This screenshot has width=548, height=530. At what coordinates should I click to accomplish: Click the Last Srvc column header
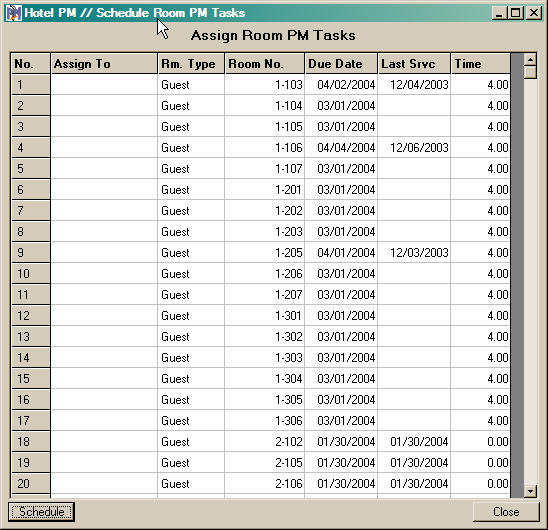point(414,64)
